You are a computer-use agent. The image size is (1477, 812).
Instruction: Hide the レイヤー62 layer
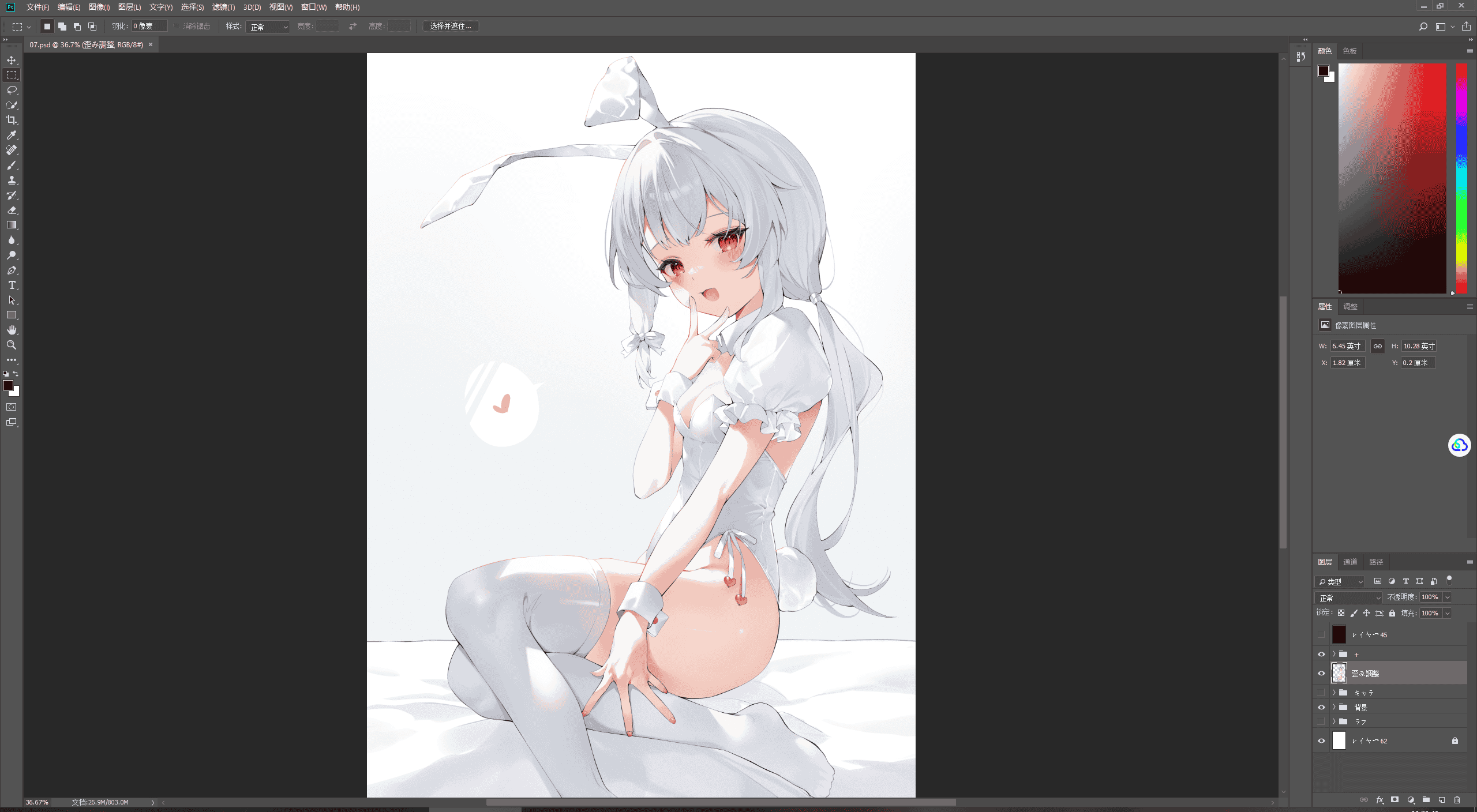(x=1321, y=741)
